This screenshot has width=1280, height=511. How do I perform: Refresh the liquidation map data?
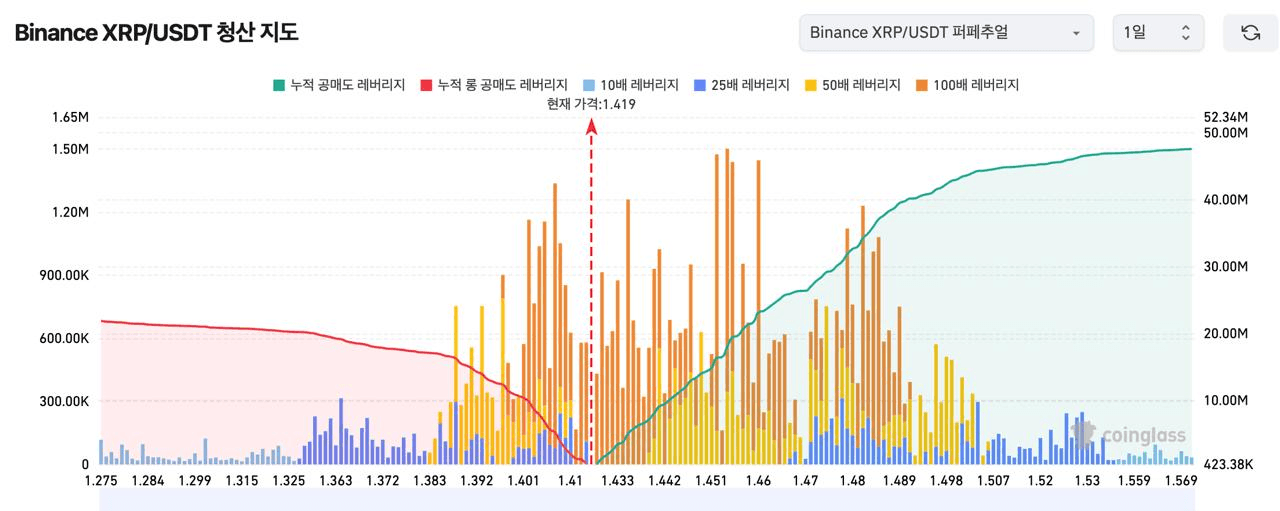[x=1250, y=32]
